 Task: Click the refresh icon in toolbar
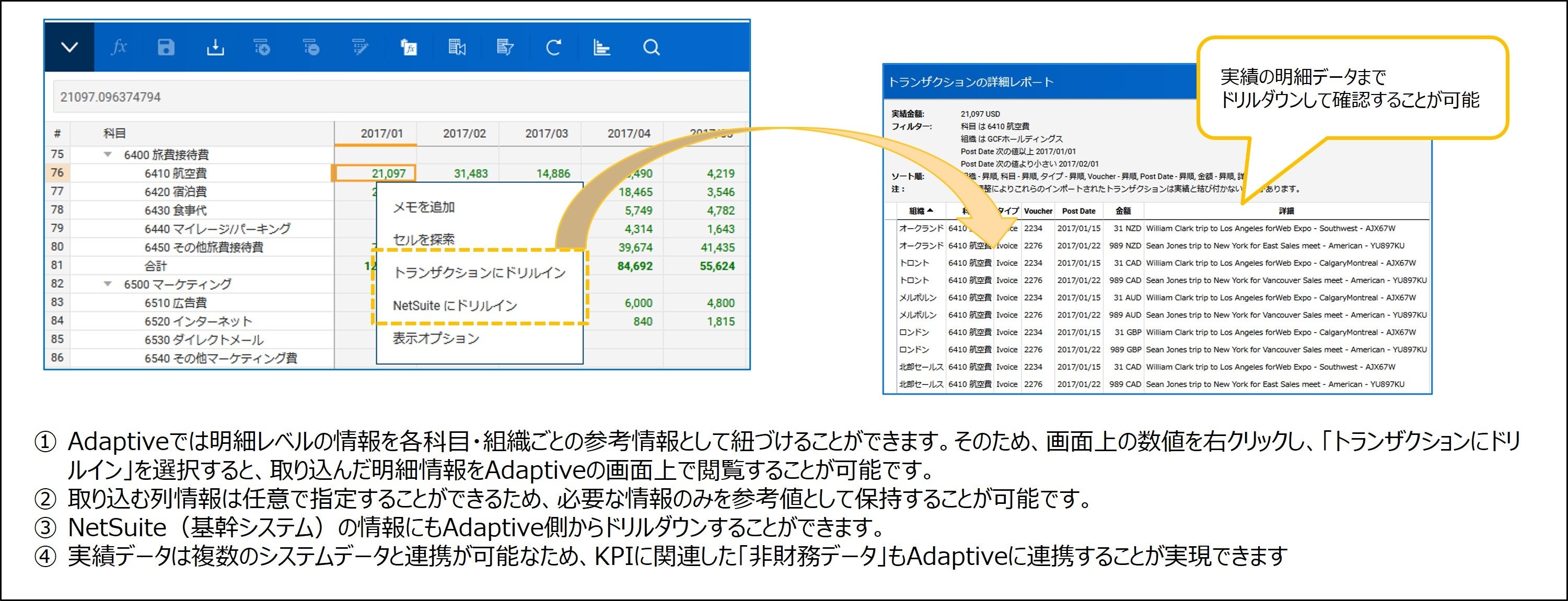(553, 48)
